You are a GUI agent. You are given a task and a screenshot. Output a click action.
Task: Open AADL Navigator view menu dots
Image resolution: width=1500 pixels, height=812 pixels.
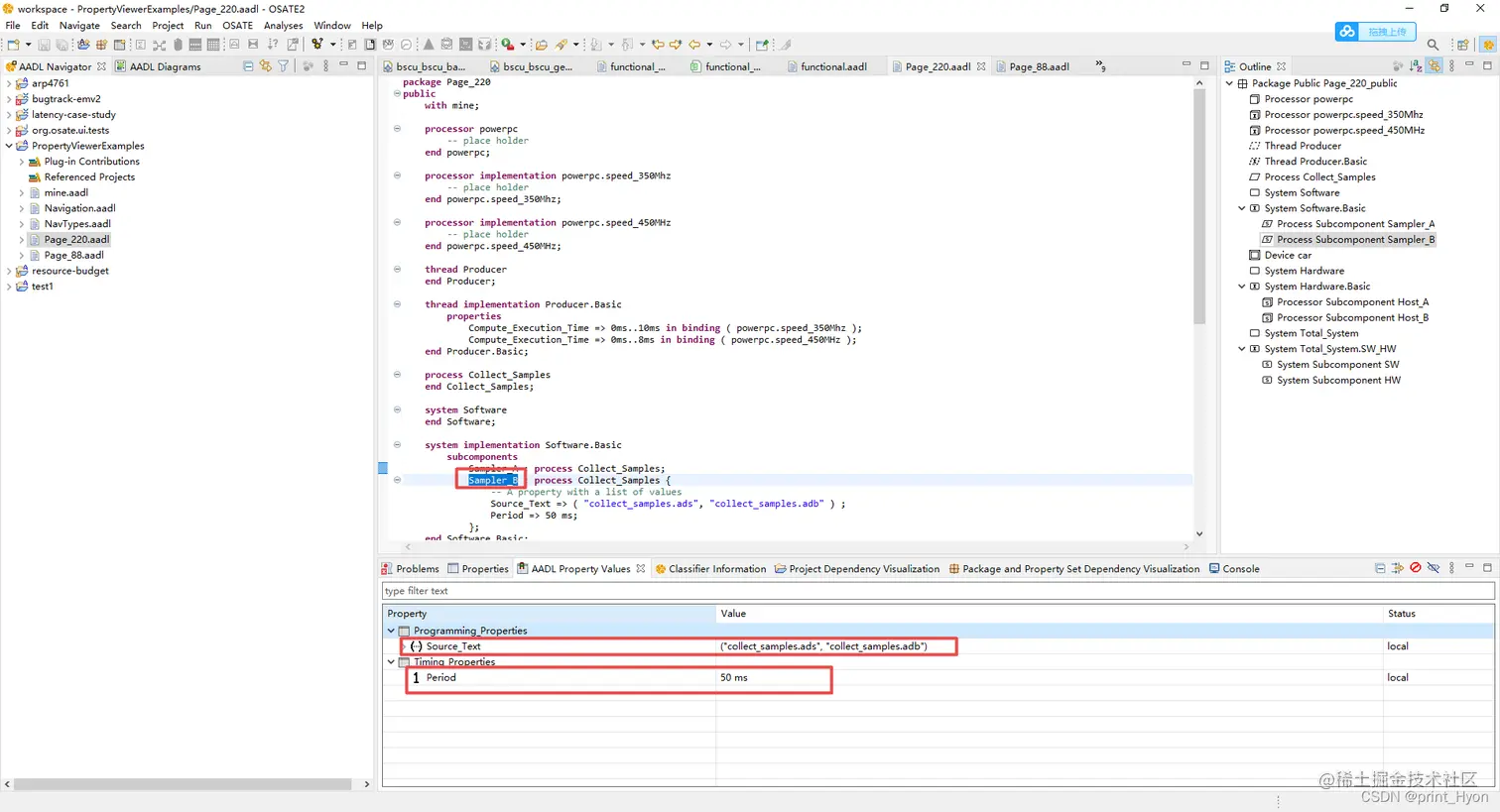325,66
